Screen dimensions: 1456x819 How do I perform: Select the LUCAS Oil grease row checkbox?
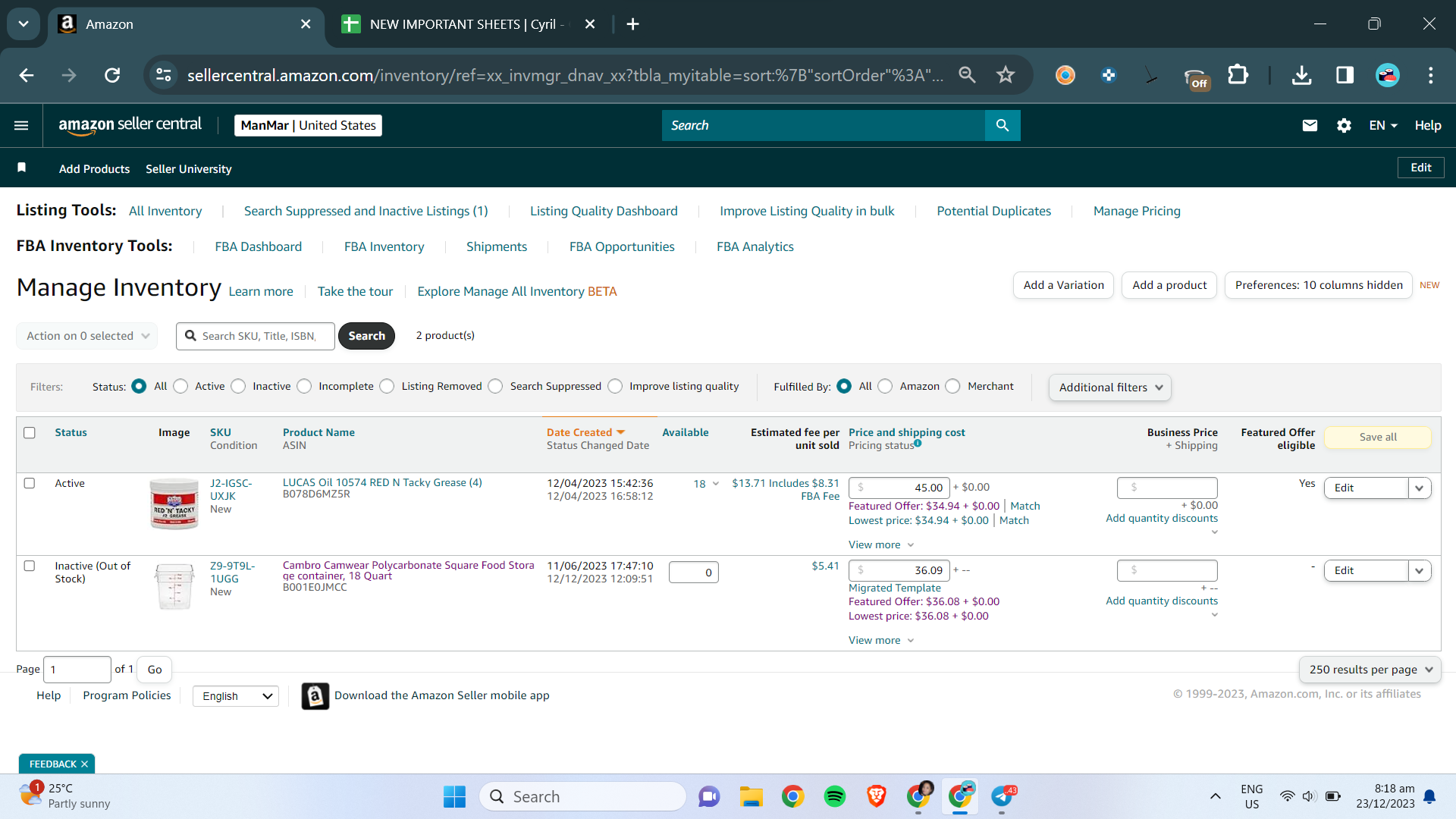[30, 483]
